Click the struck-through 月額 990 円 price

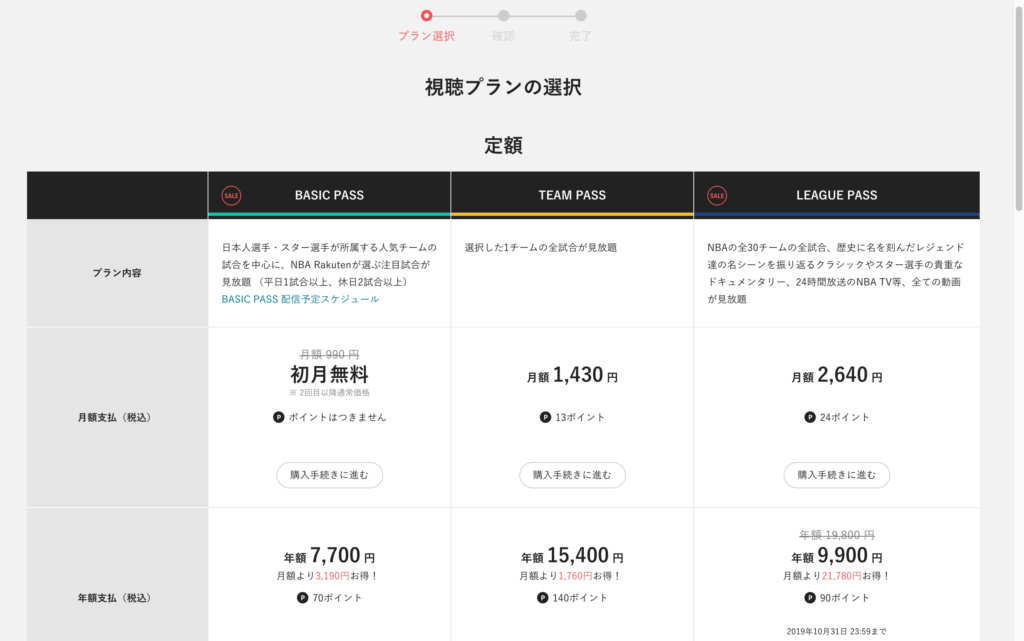330,354
